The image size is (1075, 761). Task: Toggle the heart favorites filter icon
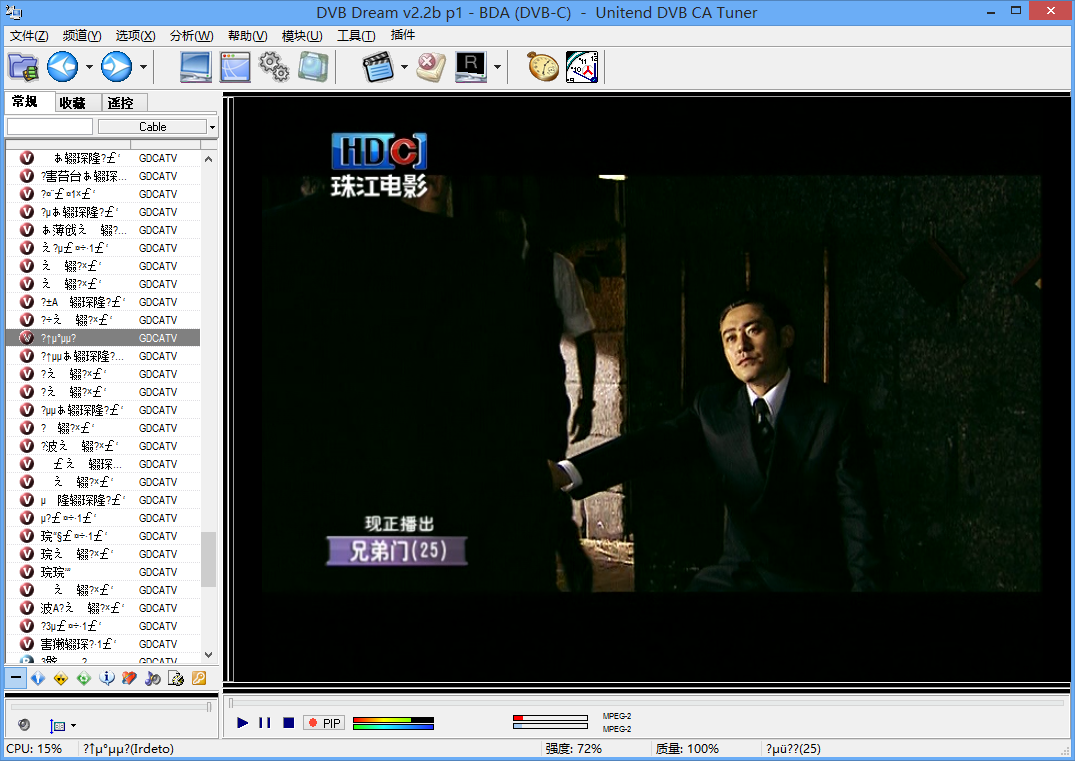pos(130,678)
